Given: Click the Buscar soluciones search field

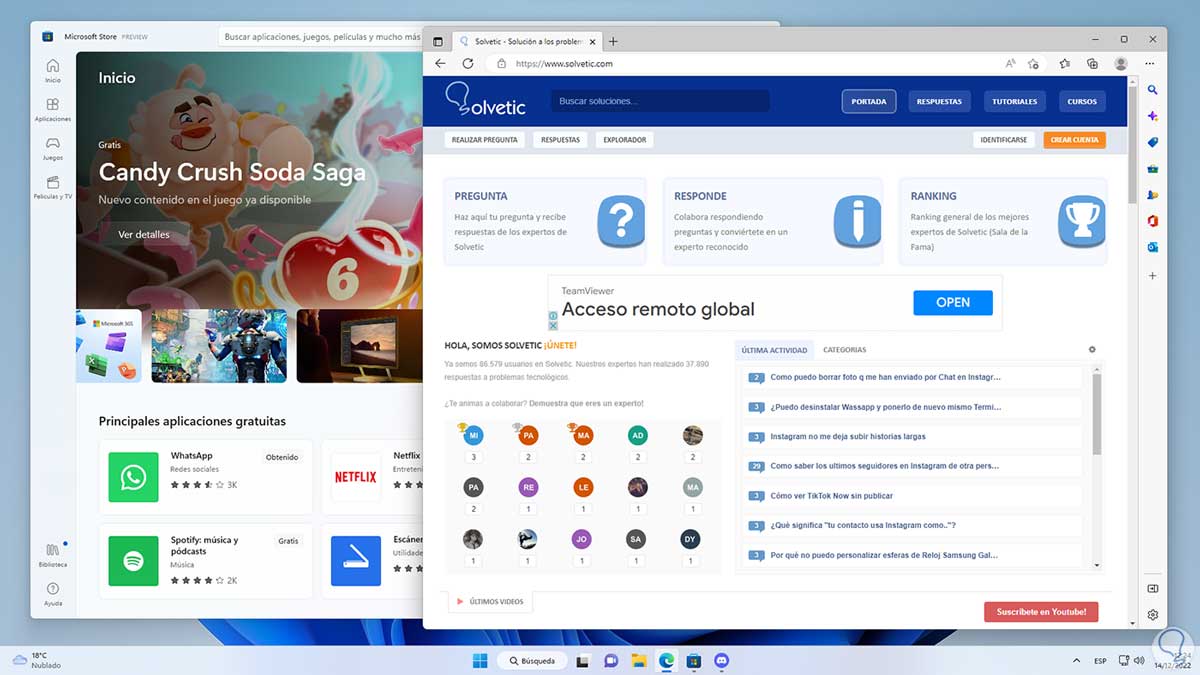Looking at the screenshot, I should tap(660, 101).
